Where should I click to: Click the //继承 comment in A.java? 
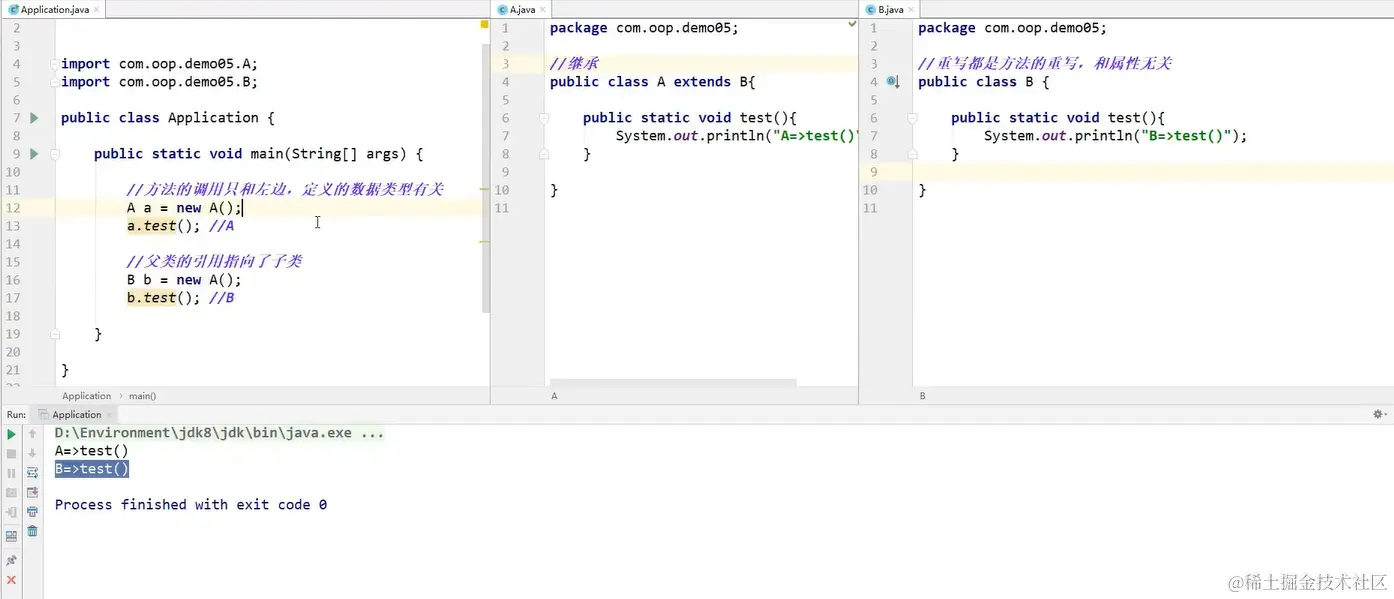point(574,63)
